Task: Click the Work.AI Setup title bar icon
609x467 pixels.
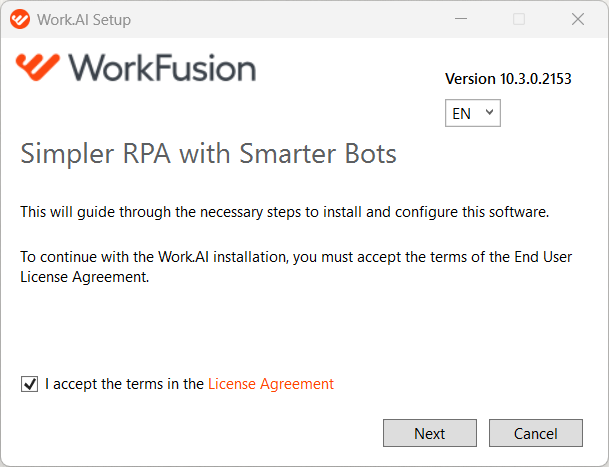Action: [x=20, y=19]
